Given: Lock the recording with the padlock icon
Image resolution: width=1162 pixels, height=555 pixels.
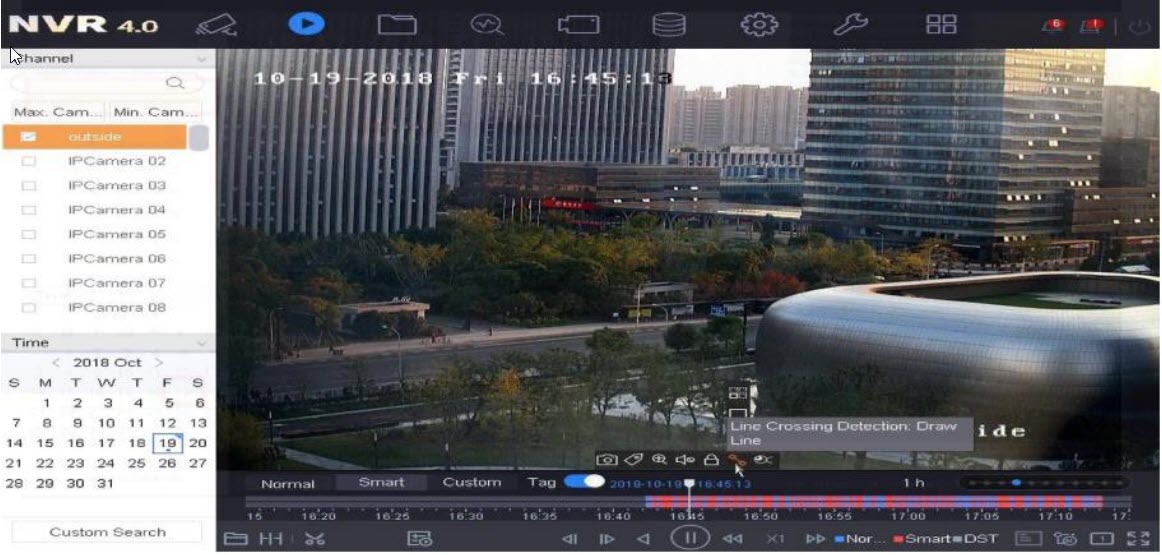Looking at the screenshot, I should click(711, 459).
